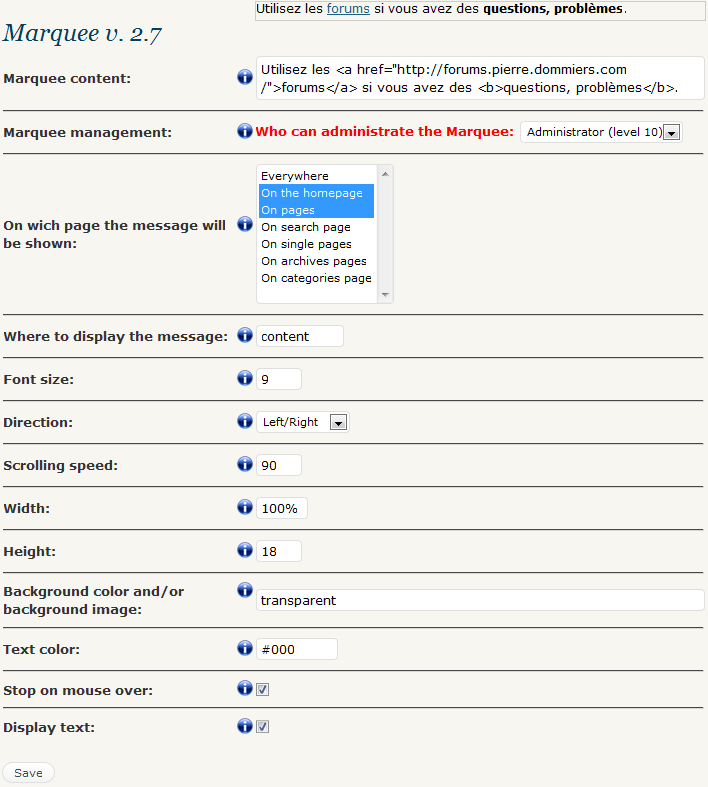Screen dimensions: 708x787
Task: Click the info icon beside Marquee content
Action: [245, 77]
